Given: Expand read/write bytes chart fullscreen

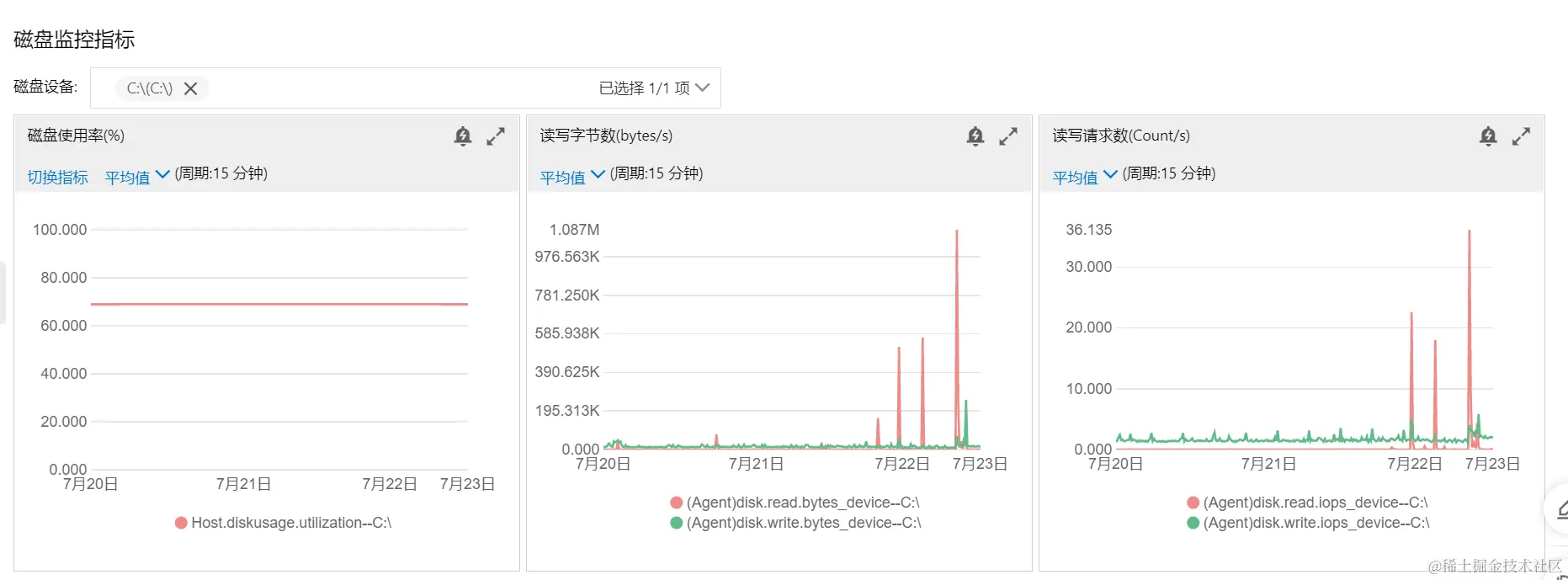Looking at the screenshot, I should click(x=1008, y=136).
